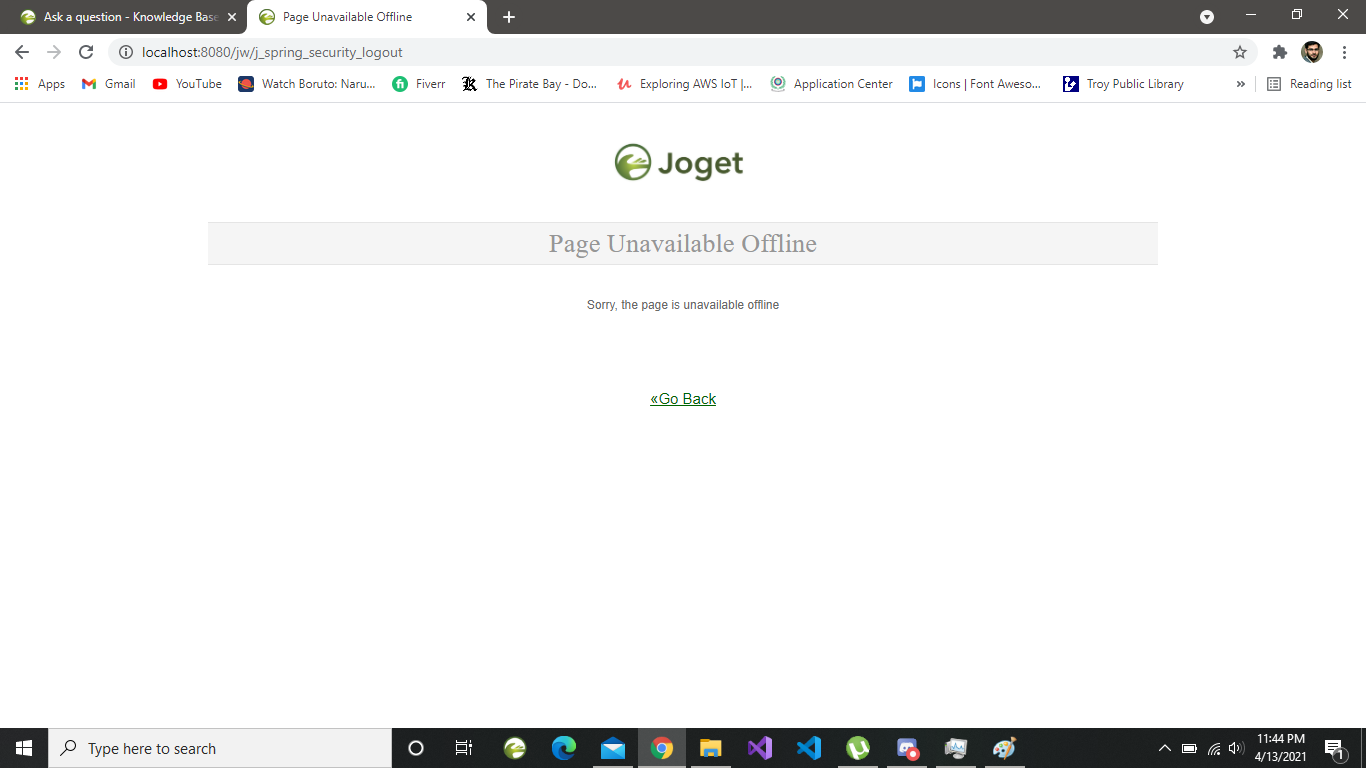1366x768 pixels.
Task: Open the monitor app taskbar icon
Action: coord(956,748)
